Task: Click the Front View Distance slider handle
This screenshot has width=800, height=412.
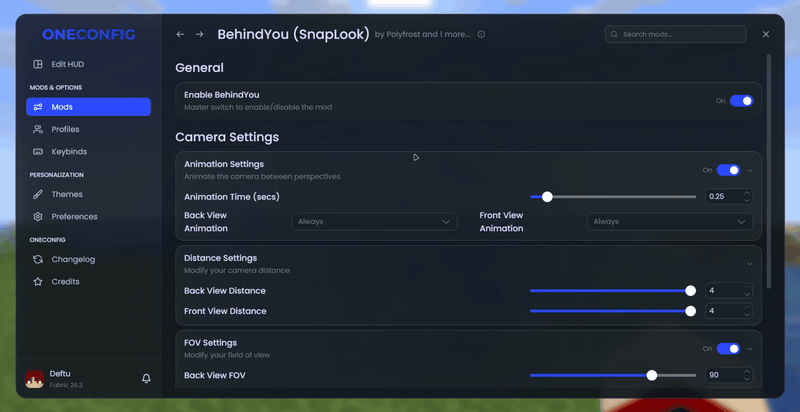Action: click(690, 311)
